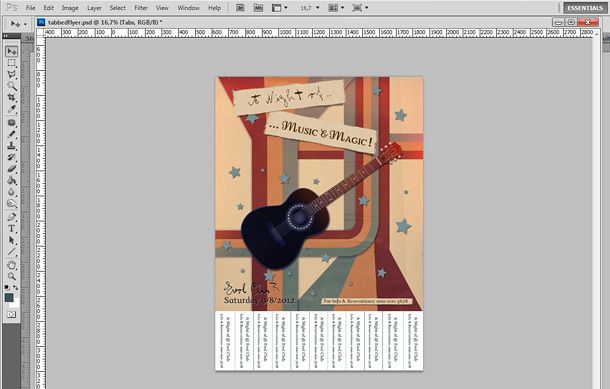This screenshot has height=389, width=610.
Task: Open the View Extras dropdown
Action: (x=279, y=8)
